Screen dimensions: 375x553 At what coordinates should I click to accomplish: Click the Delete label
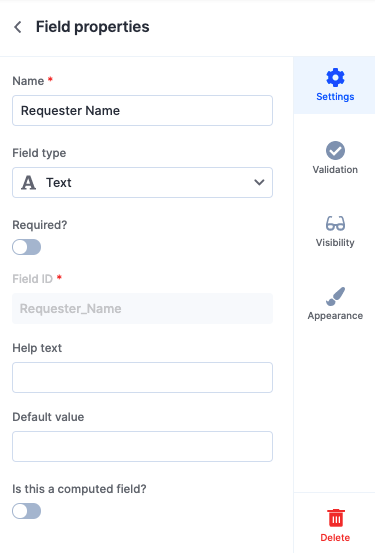(335, 537)
